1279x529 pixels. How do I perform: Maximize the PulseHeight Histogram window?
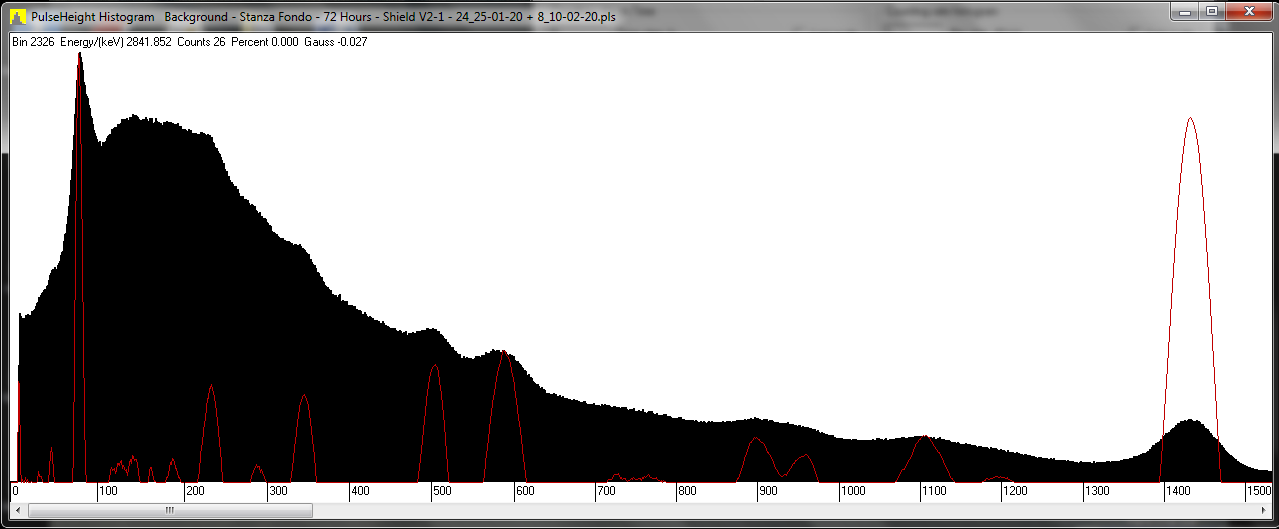coord(1212,11)
